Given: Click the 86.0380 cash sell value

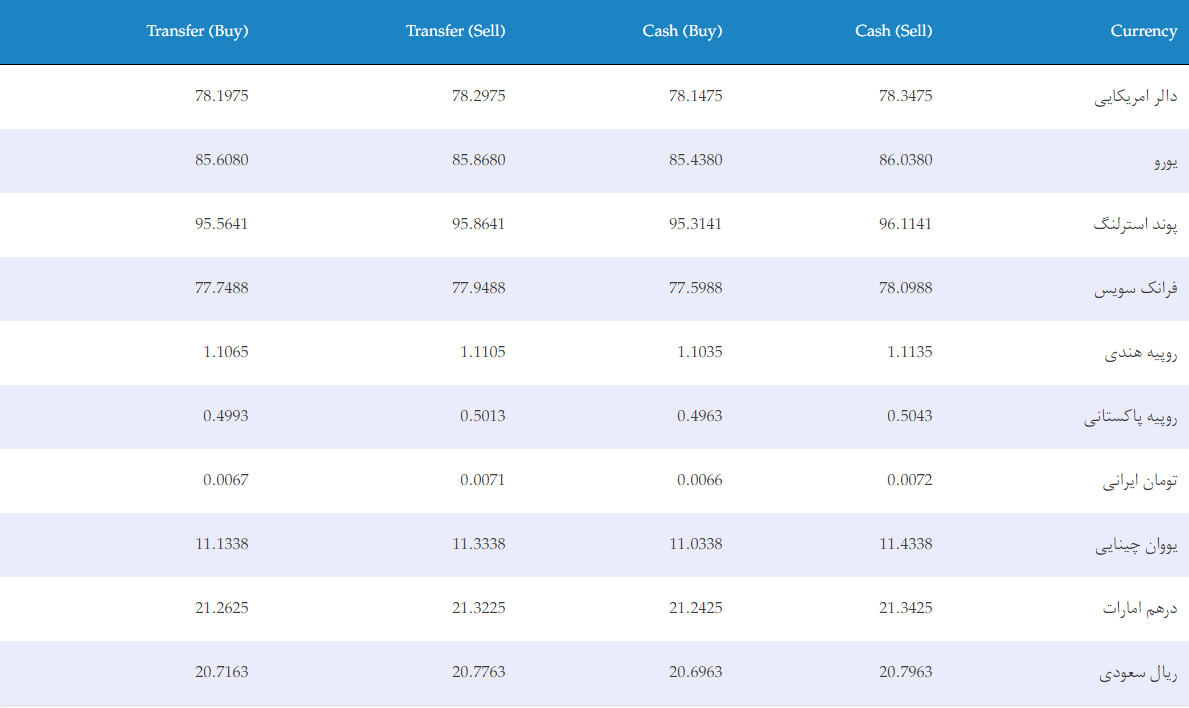Looking at the screenshot, I should 905,160.
